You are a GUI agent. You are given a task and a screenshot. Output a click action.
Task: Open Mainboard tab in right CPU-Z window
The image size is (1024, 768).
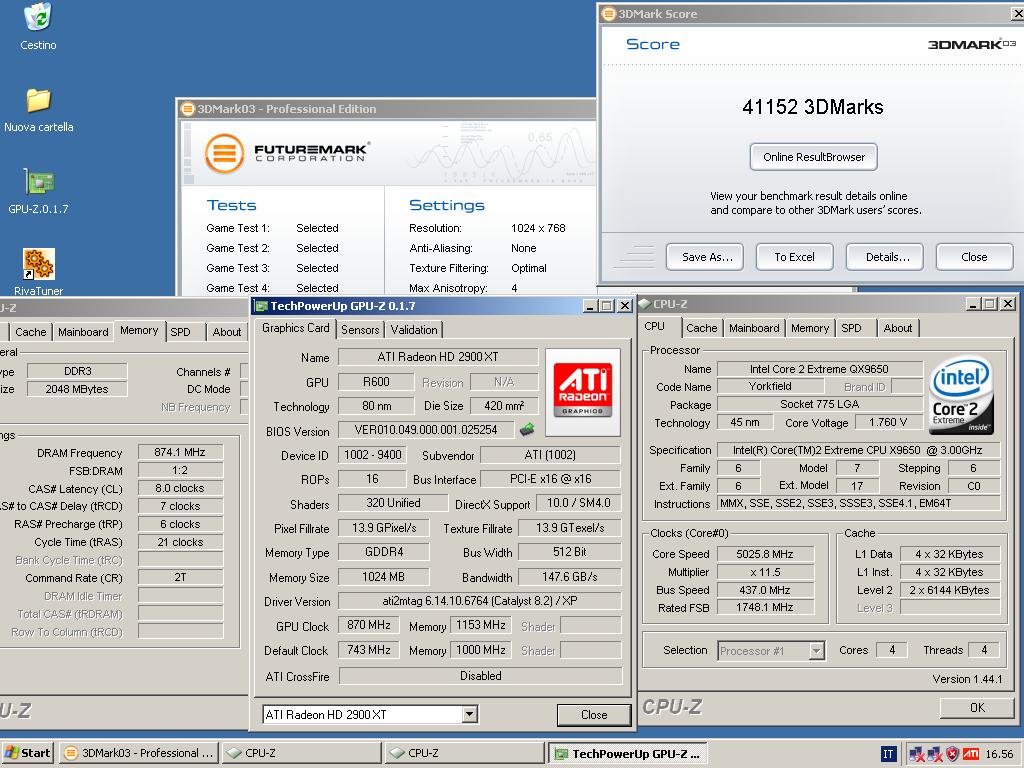click(754, 328)
